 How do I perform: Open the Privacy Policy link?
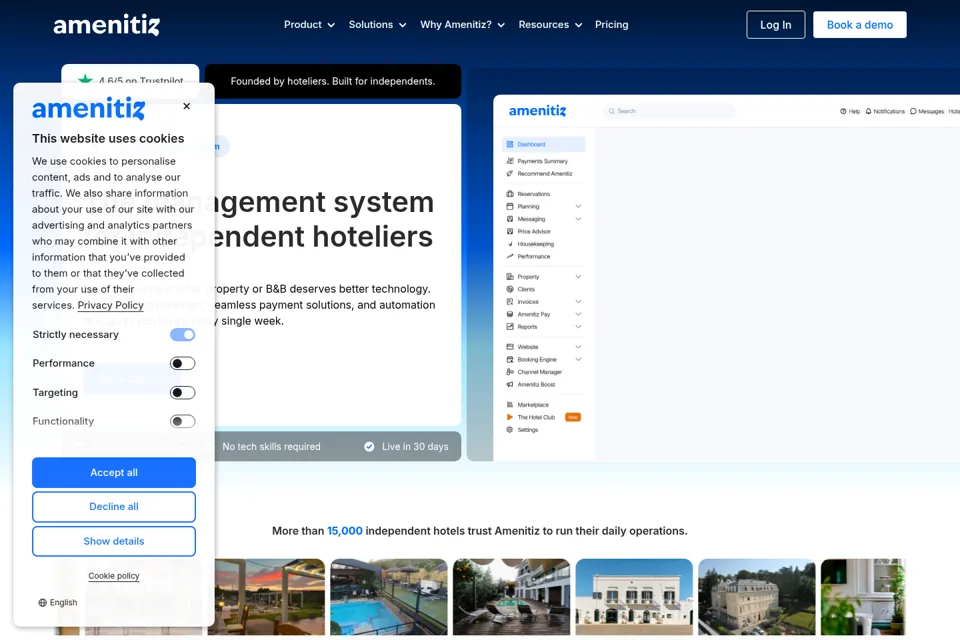[x=111, y=305]
